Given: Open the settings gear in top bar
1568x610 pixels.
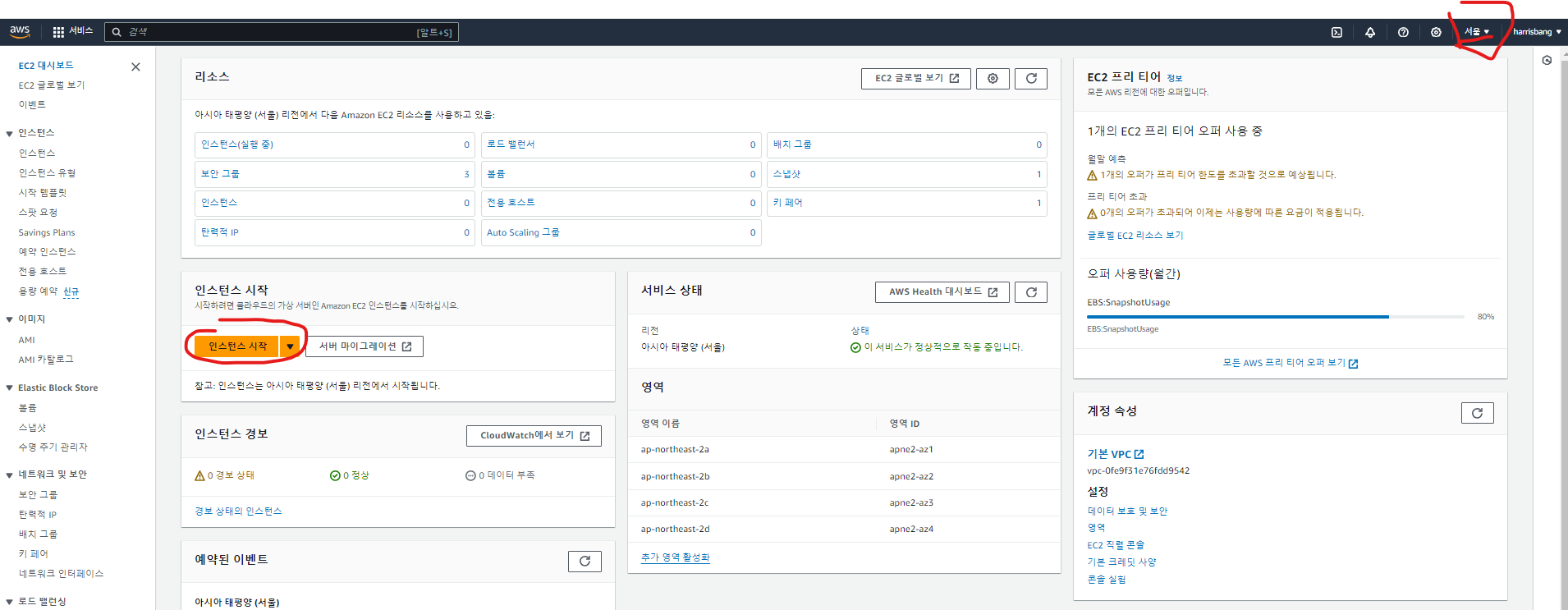Looking at the screenshot, I should point(1436,32).
